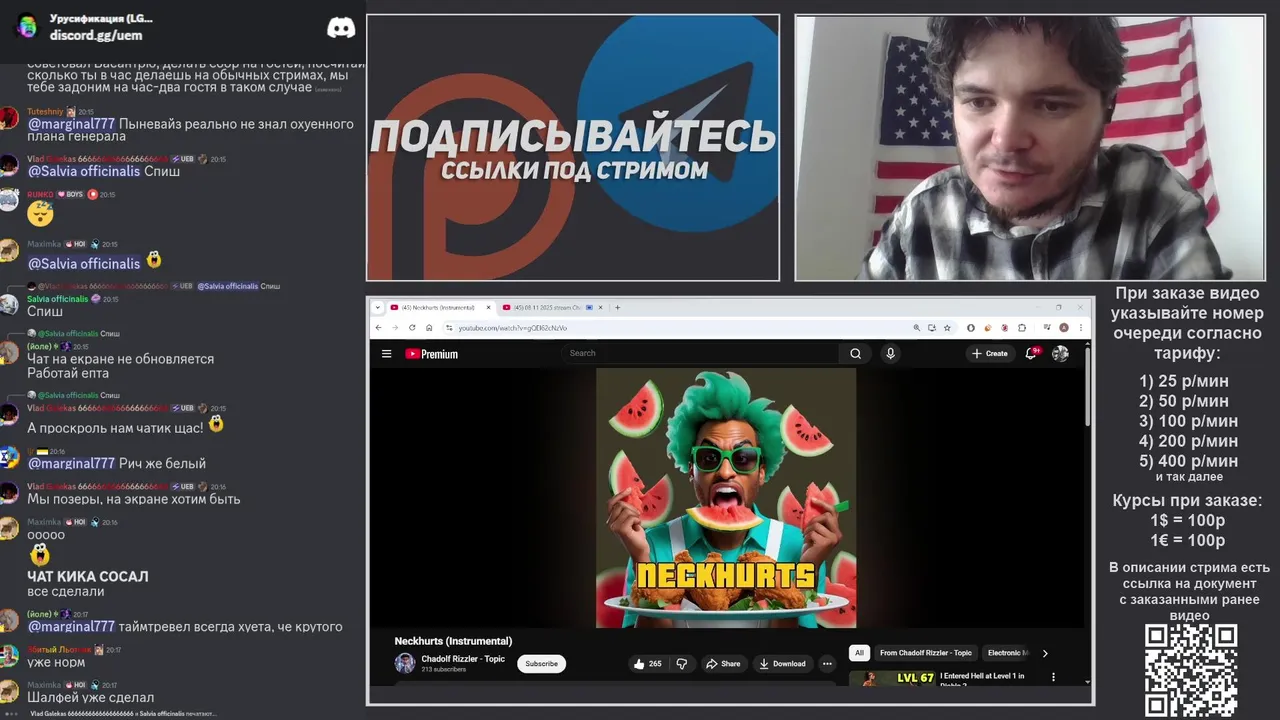The image size is (1280, 720).
Task: Go forward in the browser
Action: click(x=394, y=327)
